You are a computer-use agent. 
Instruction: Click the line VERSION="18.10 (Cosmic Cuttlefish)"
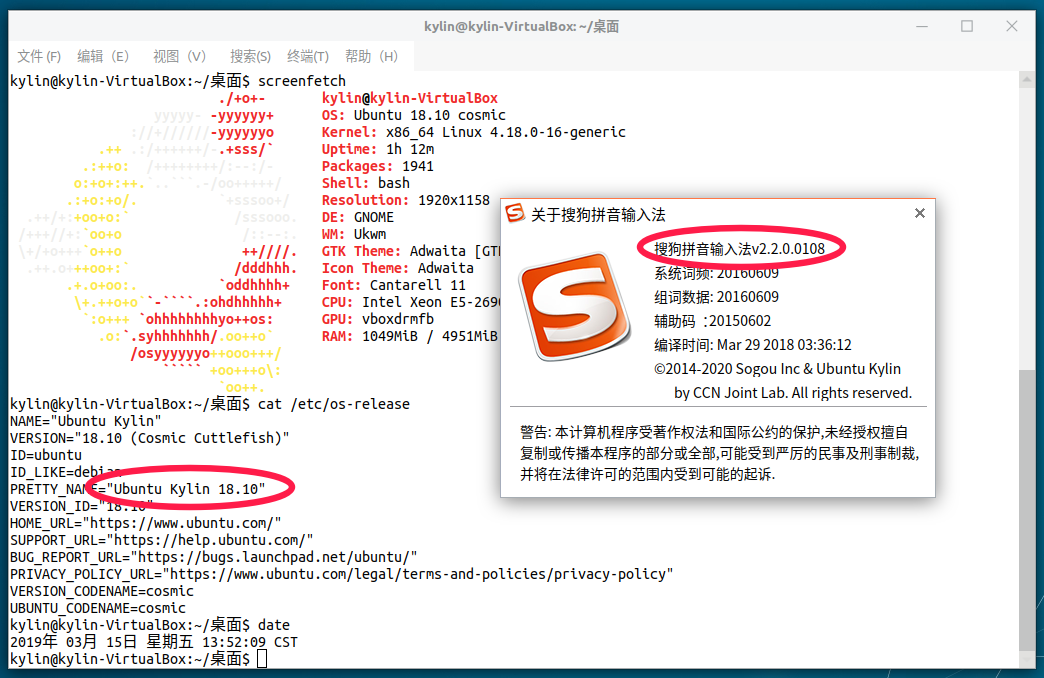[150, 438]
